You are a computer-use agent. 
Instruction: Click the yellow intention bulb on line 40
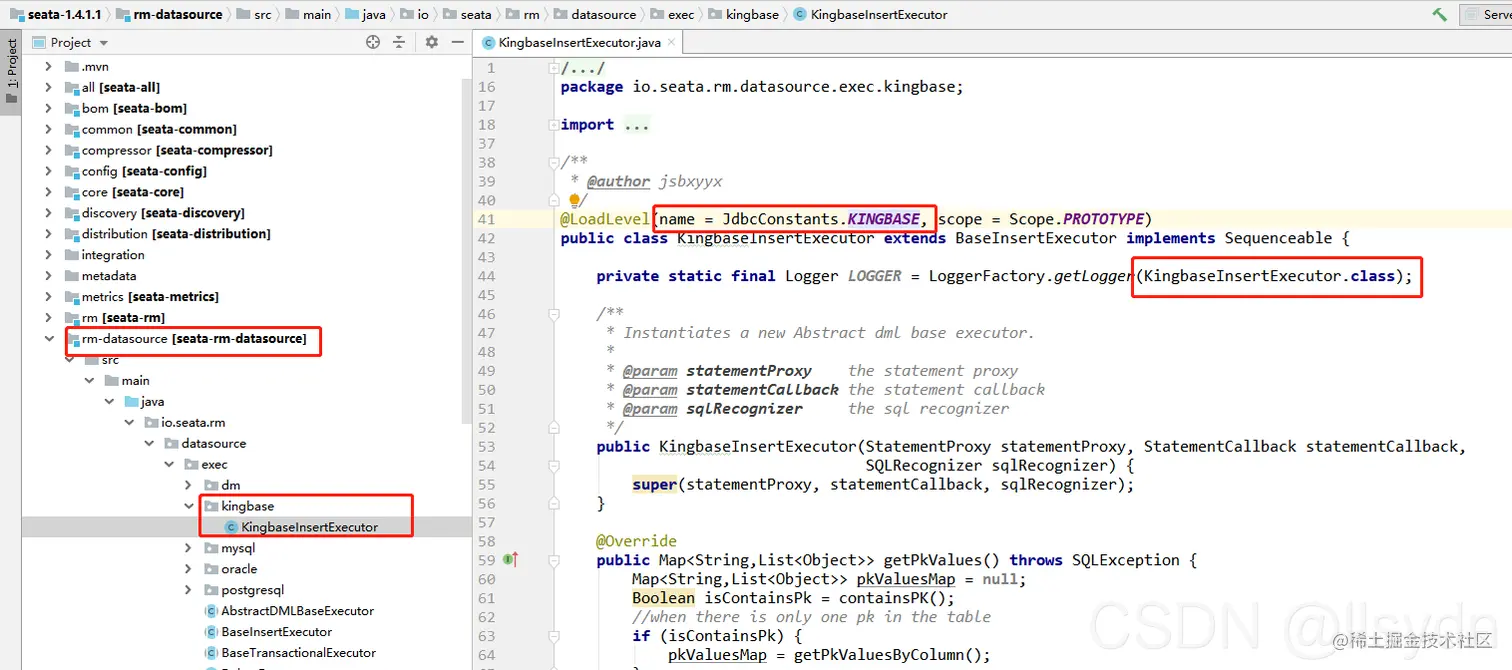coord(575,202)
